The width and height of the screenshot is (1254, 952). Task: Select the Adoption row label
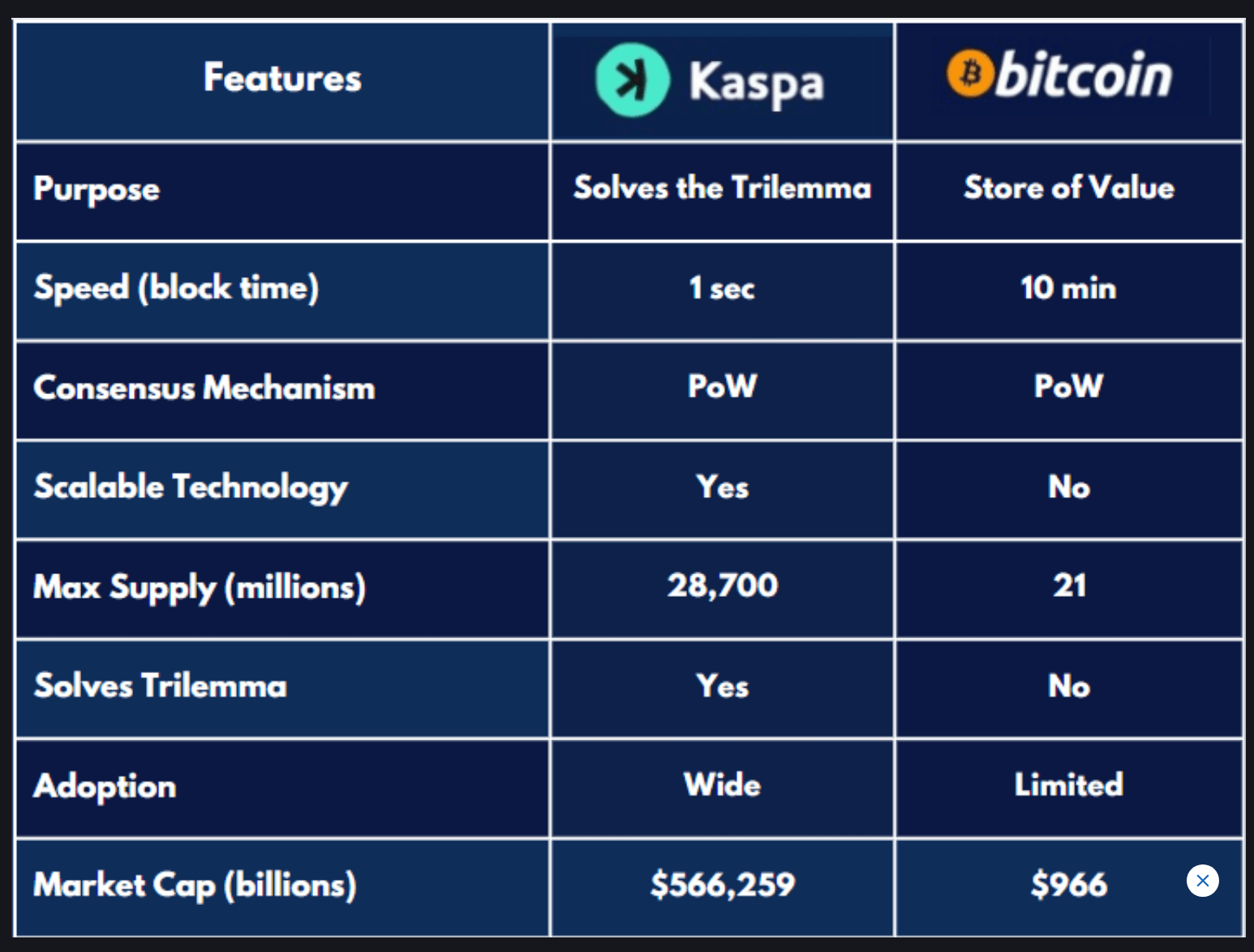(x=105, y=787)
